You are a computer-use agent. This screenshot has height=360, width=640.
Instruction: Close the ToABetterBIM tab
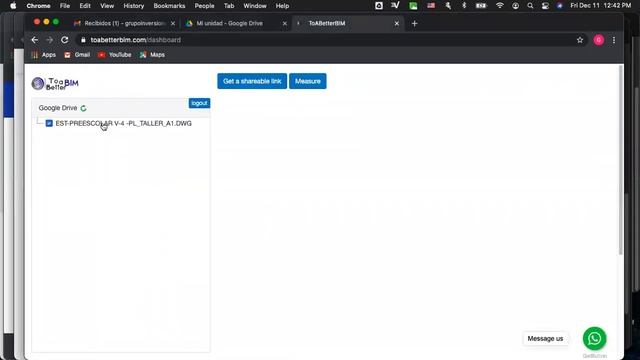pos(397,24)
